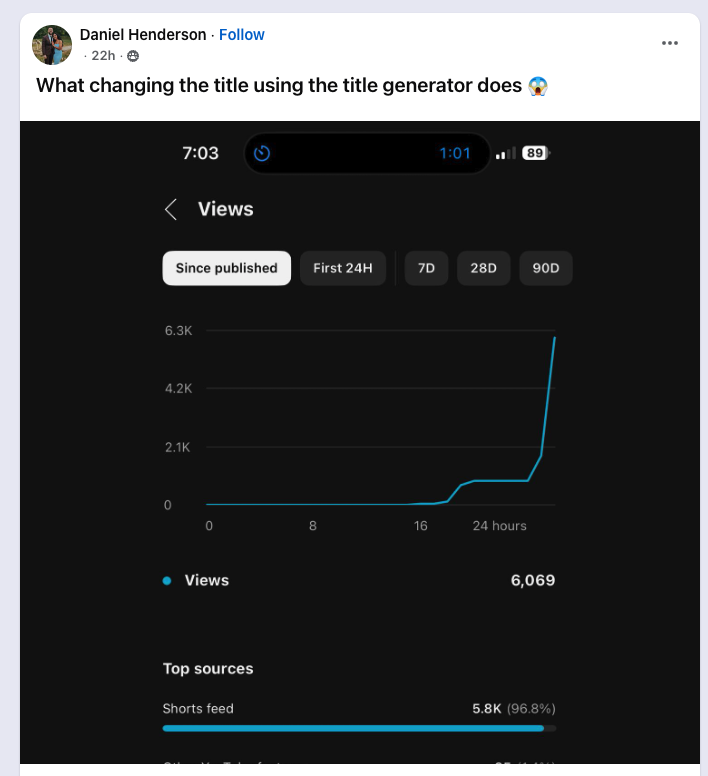Viewport: 708px width, 776px height.
Task: Tap the back chevron beside Views
Action: 171,209
